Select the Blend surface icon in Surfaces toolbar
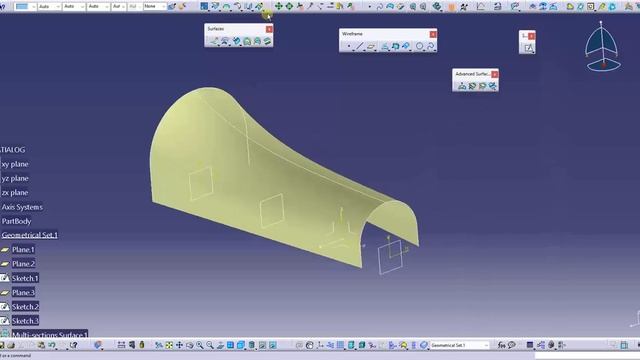The width and height of the screenshot is (640, 360). 267,41
